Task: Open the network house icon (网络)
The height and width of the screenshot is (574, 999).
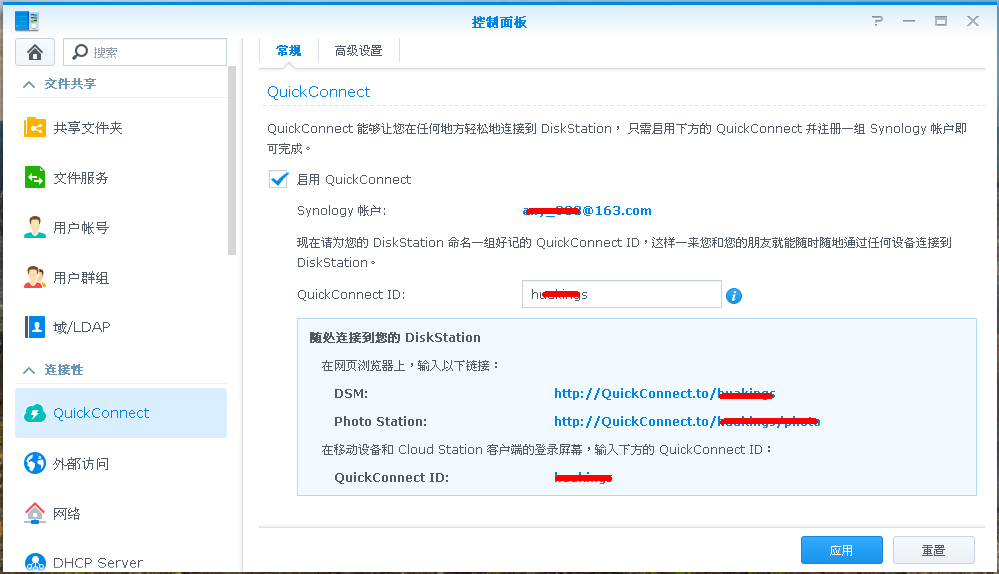Action: tap(35, 513)
